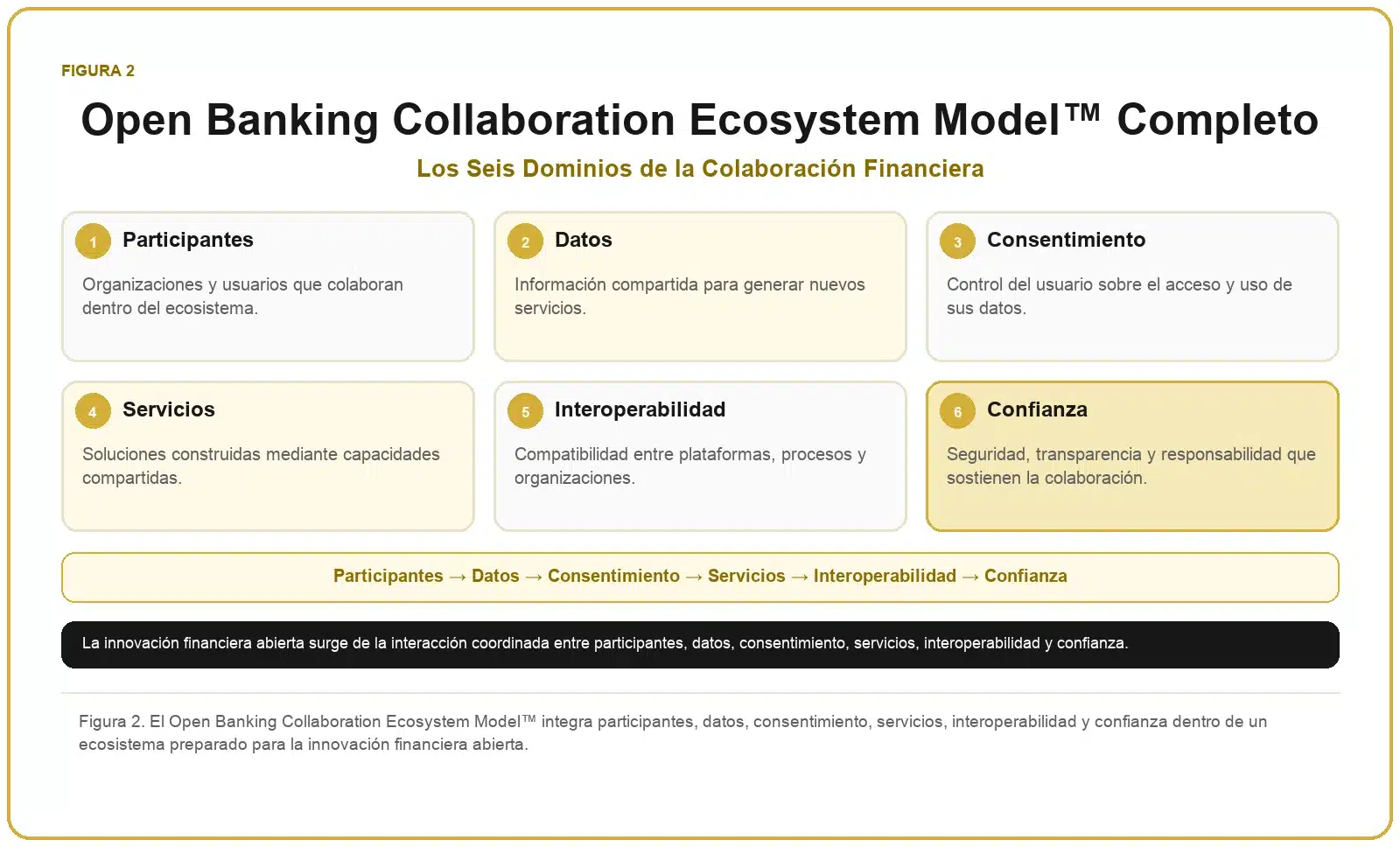
Task: Click "Datos" in the arrow flow bar
Action: [495, 576]
